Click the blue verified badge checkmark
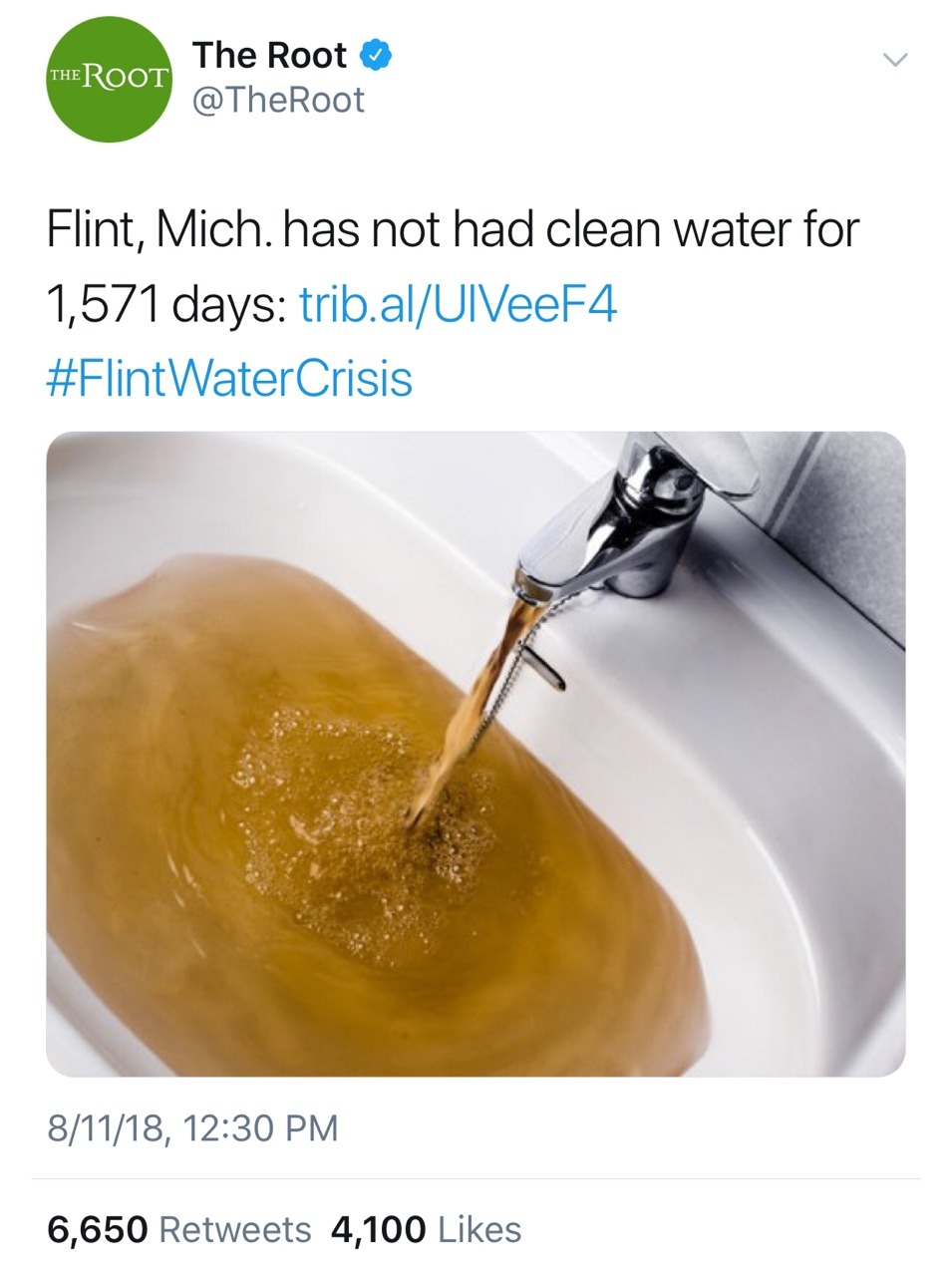 tap(374, 56)
